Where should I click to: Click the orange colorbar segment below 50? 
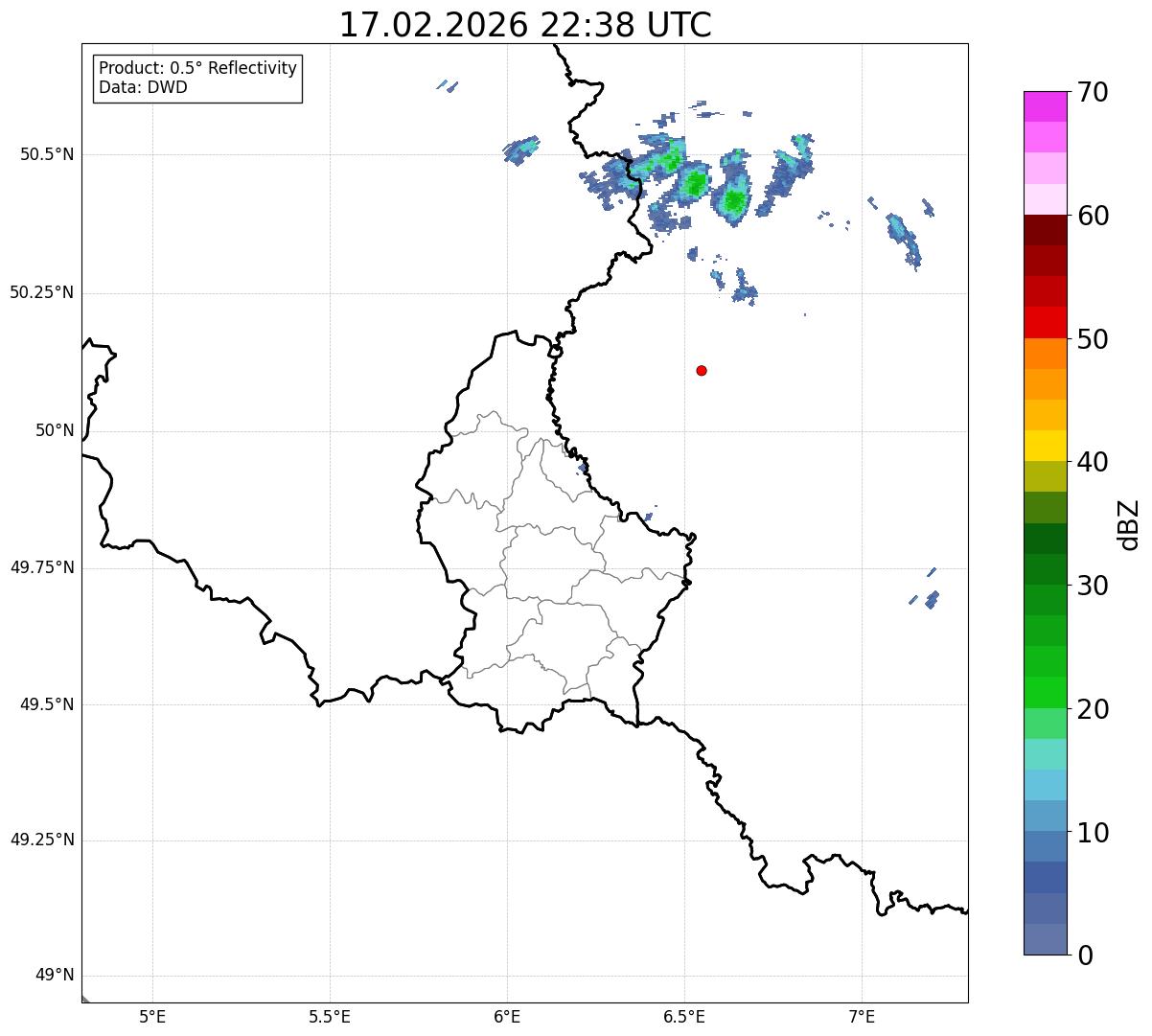pyautogui.click(x=1045, y=353)
